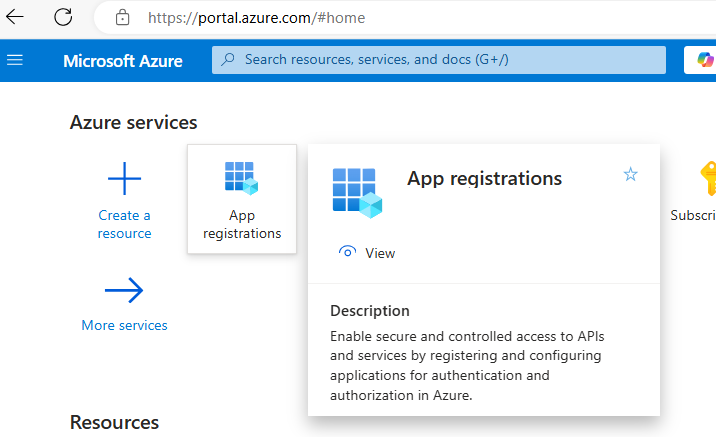716x437 pixels.
Task: Open App registrations heading in hover card
Action: point(484,179)
